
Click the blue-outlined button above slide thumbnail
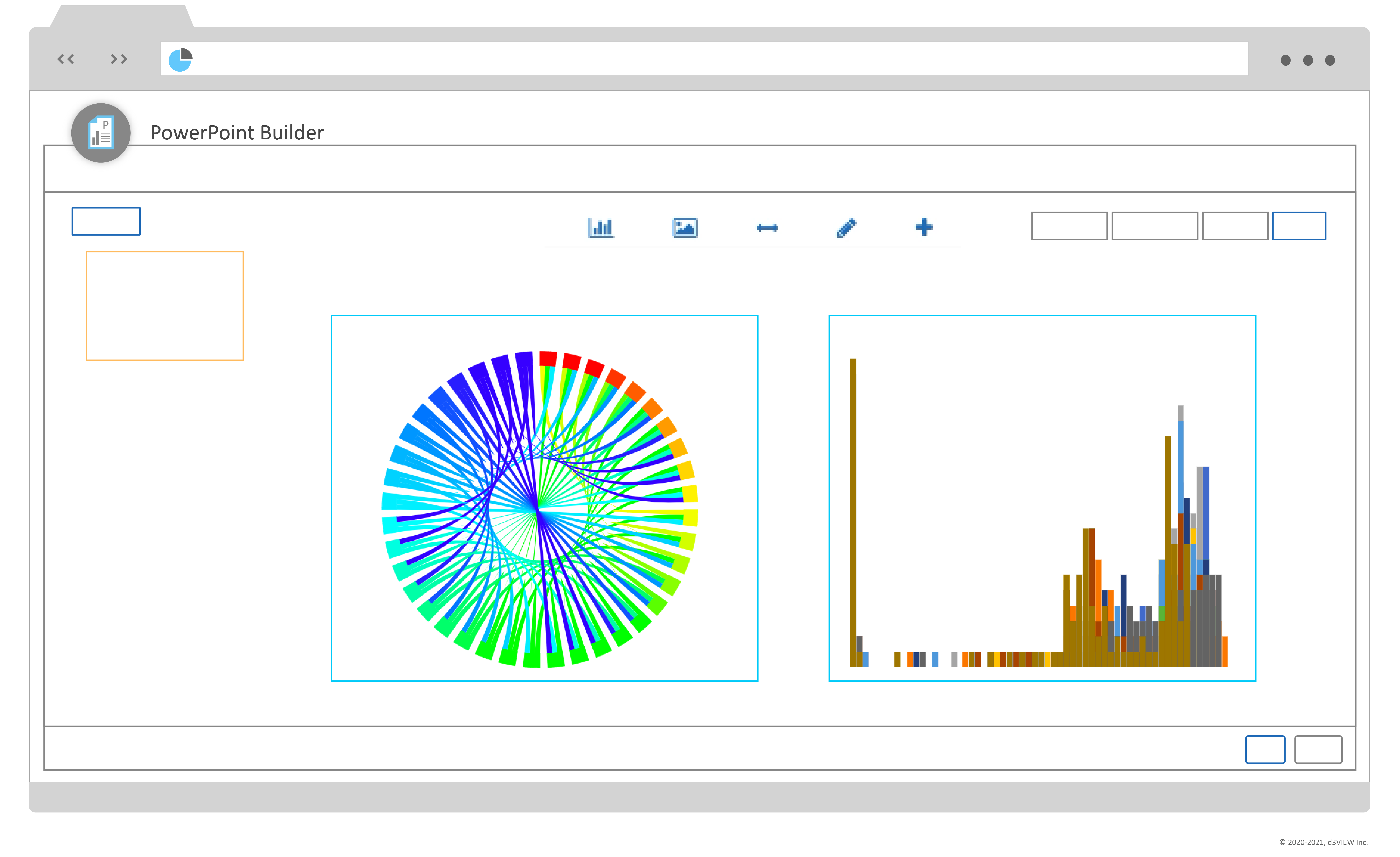[x=106, y=221]
